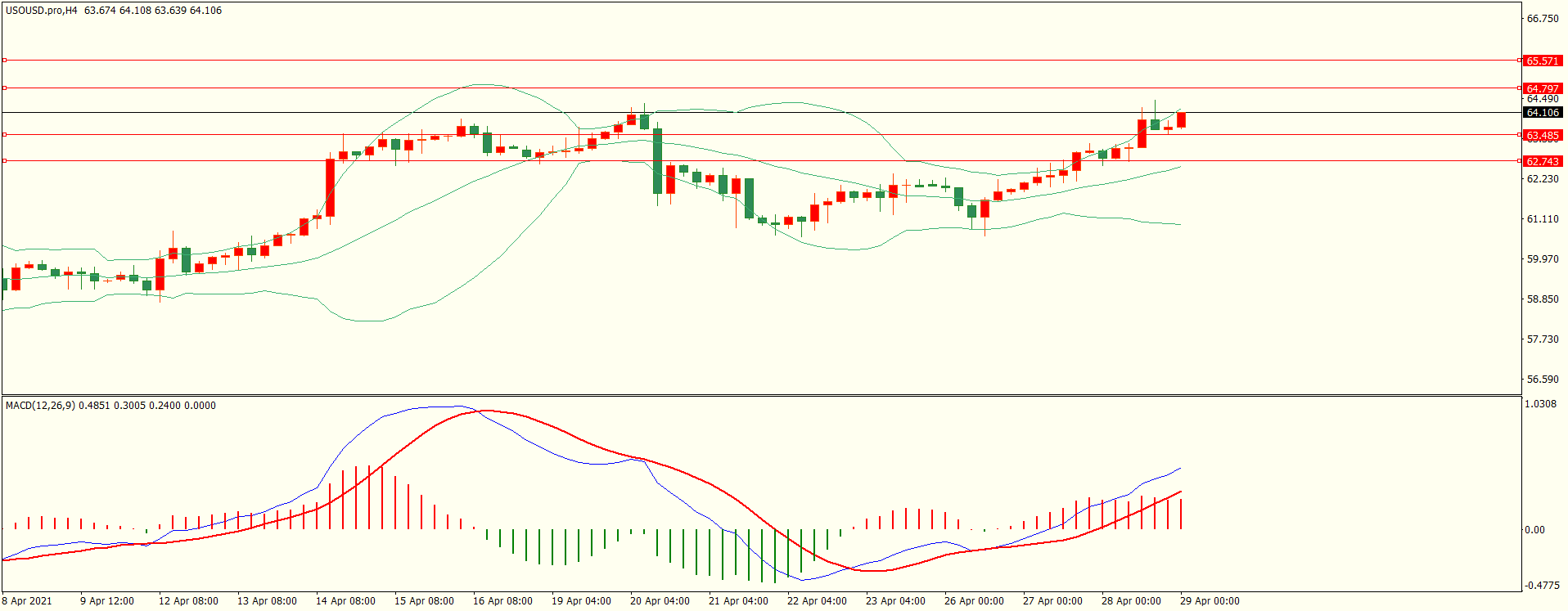Image resolution: width=1568 pixels, height=611 pixels.
Task: Click the 16 Apr 08:00 time axis label
Action: pyautogui.click(x=502, y=601)
